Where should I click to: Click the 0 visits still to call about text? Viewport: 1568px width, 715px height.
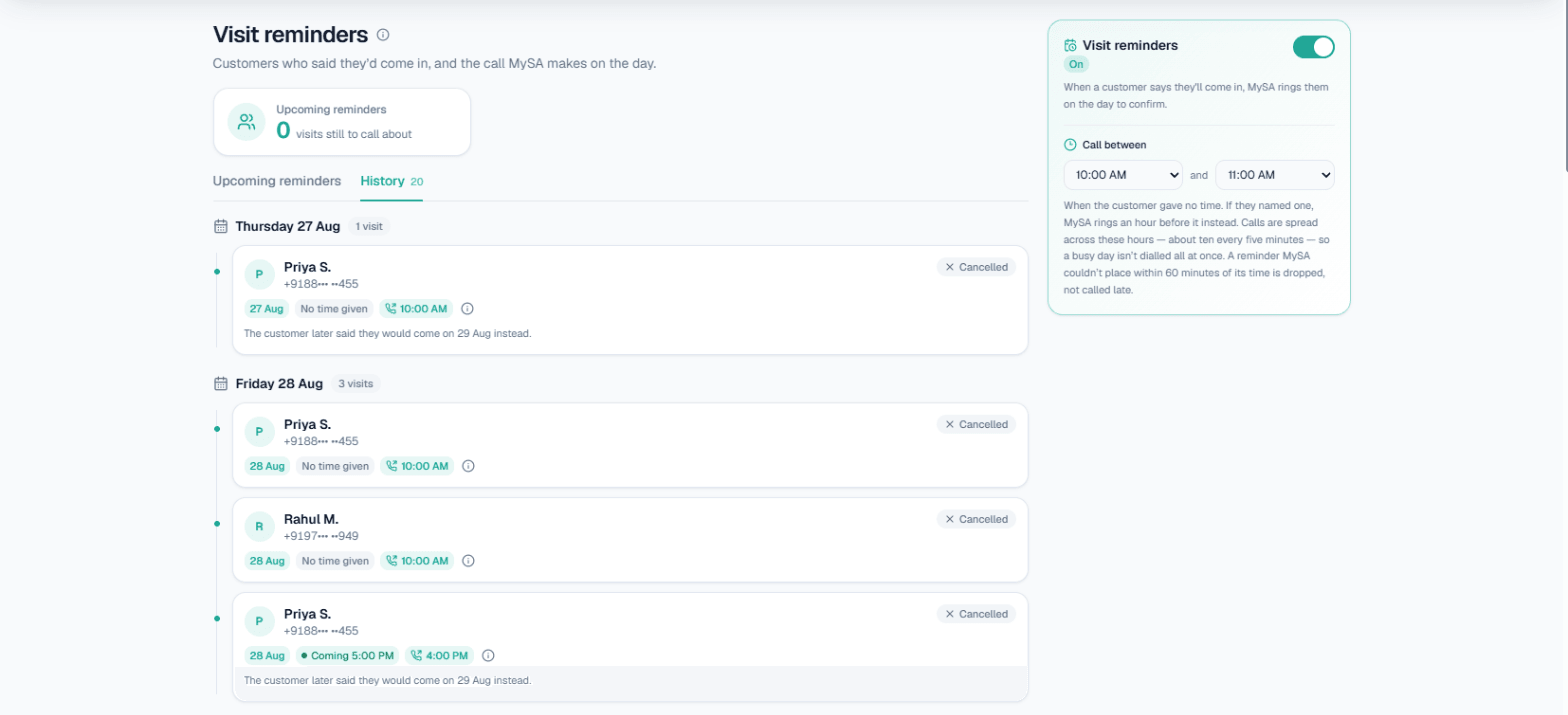coord(344,131)
